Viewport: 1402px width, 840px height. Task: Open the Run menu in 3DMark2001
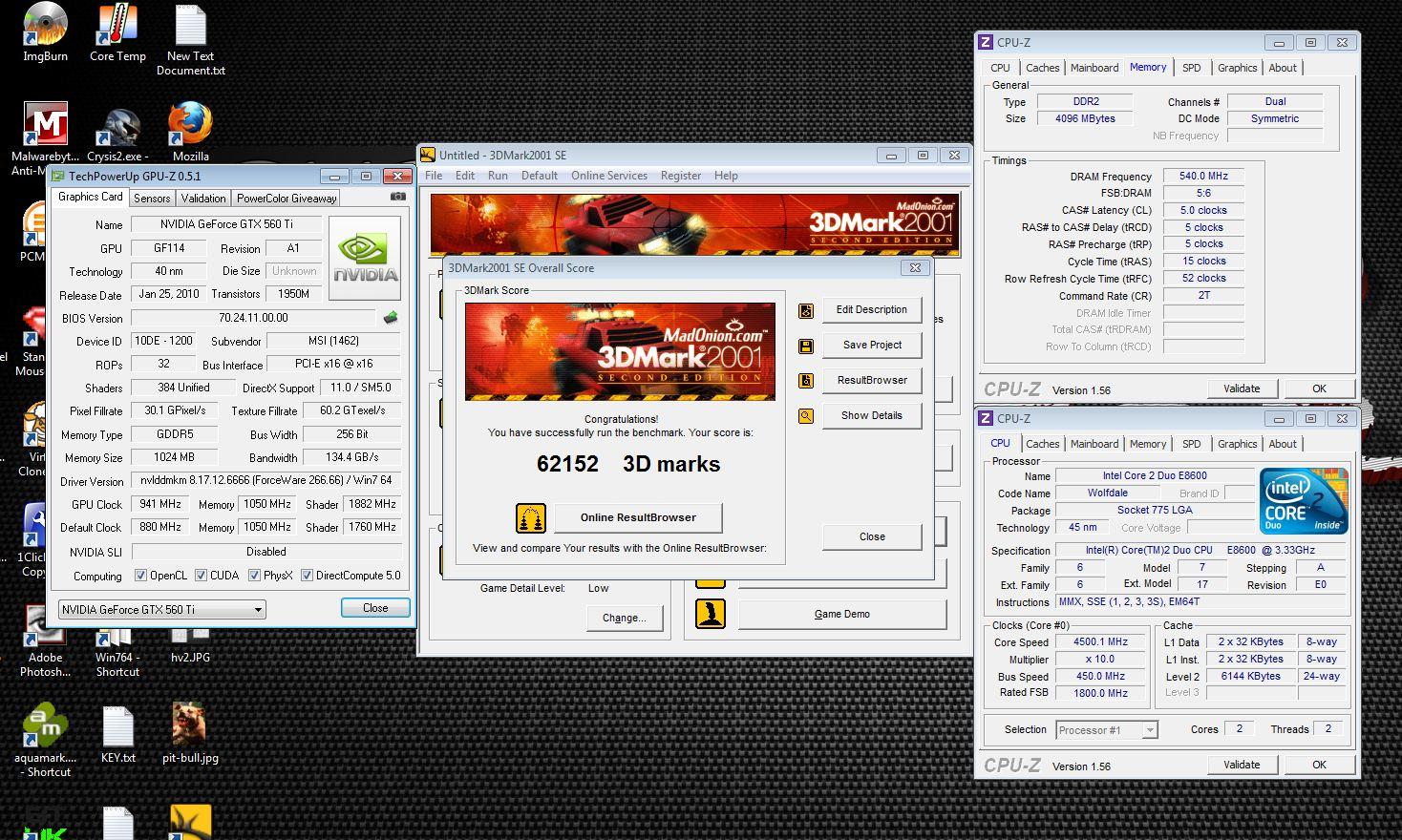[498, 176]
